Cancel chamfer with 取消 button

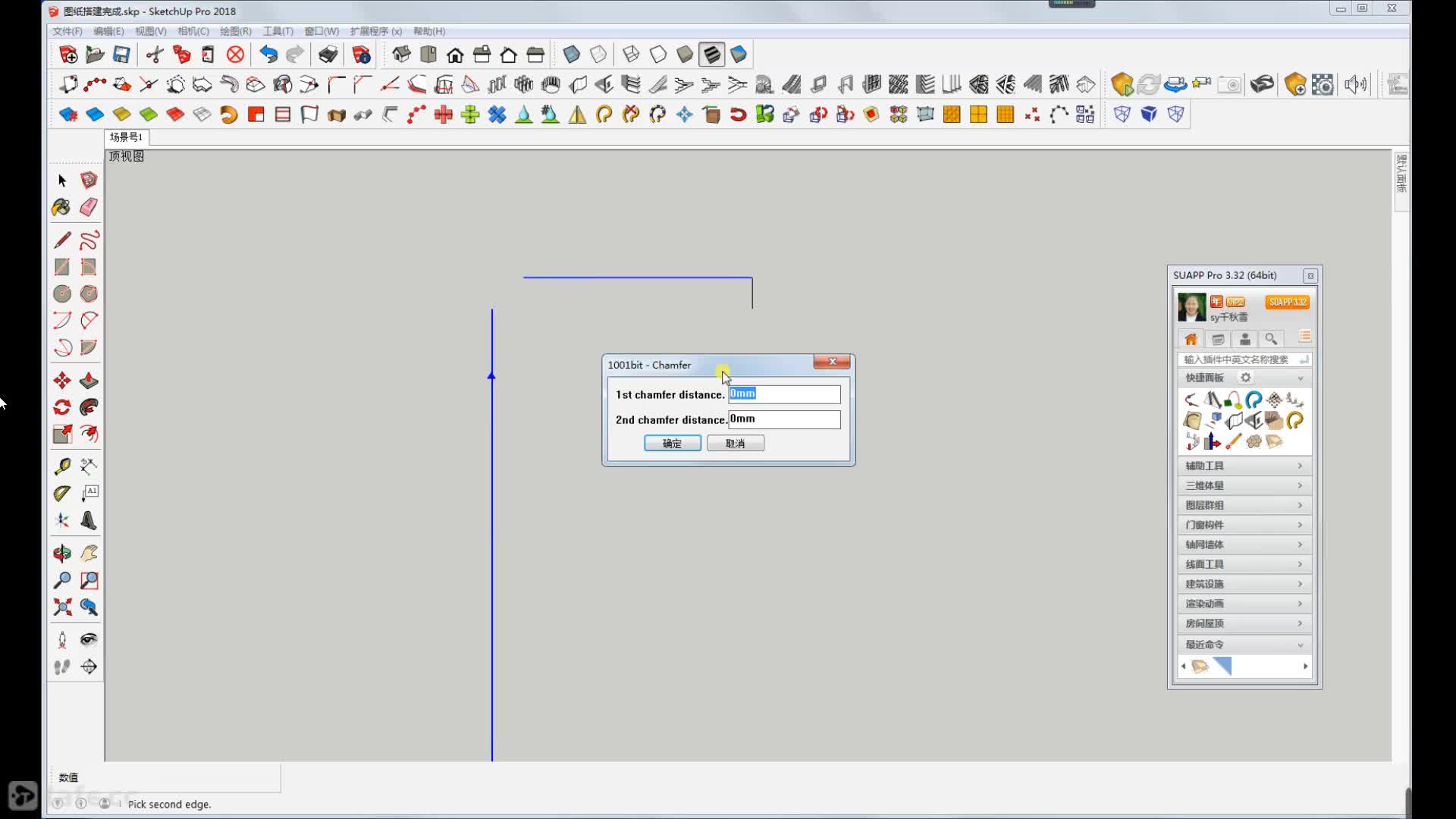(735, 444)
